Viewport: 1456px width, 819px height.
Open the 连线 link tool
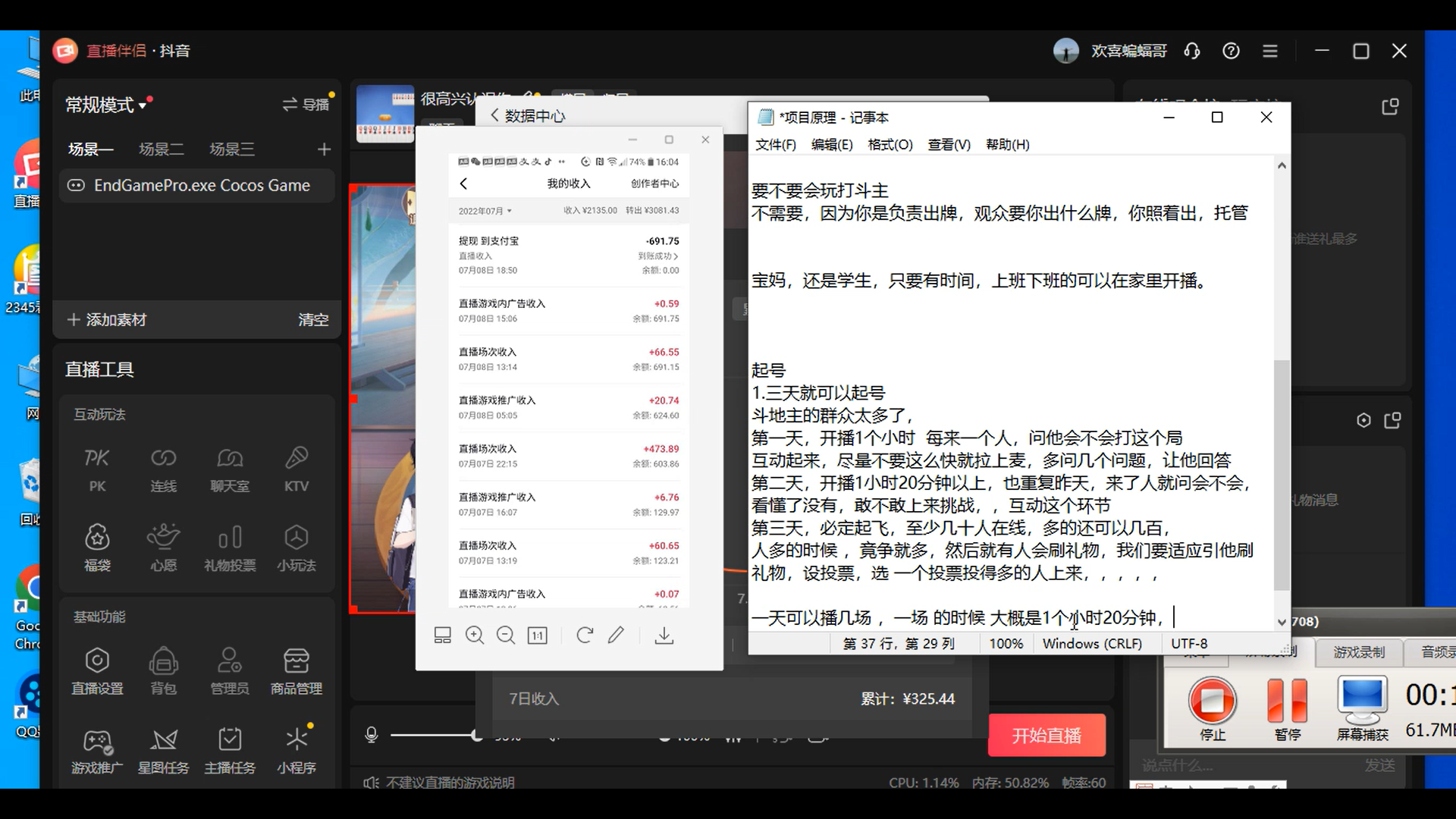tap(163, 469)
